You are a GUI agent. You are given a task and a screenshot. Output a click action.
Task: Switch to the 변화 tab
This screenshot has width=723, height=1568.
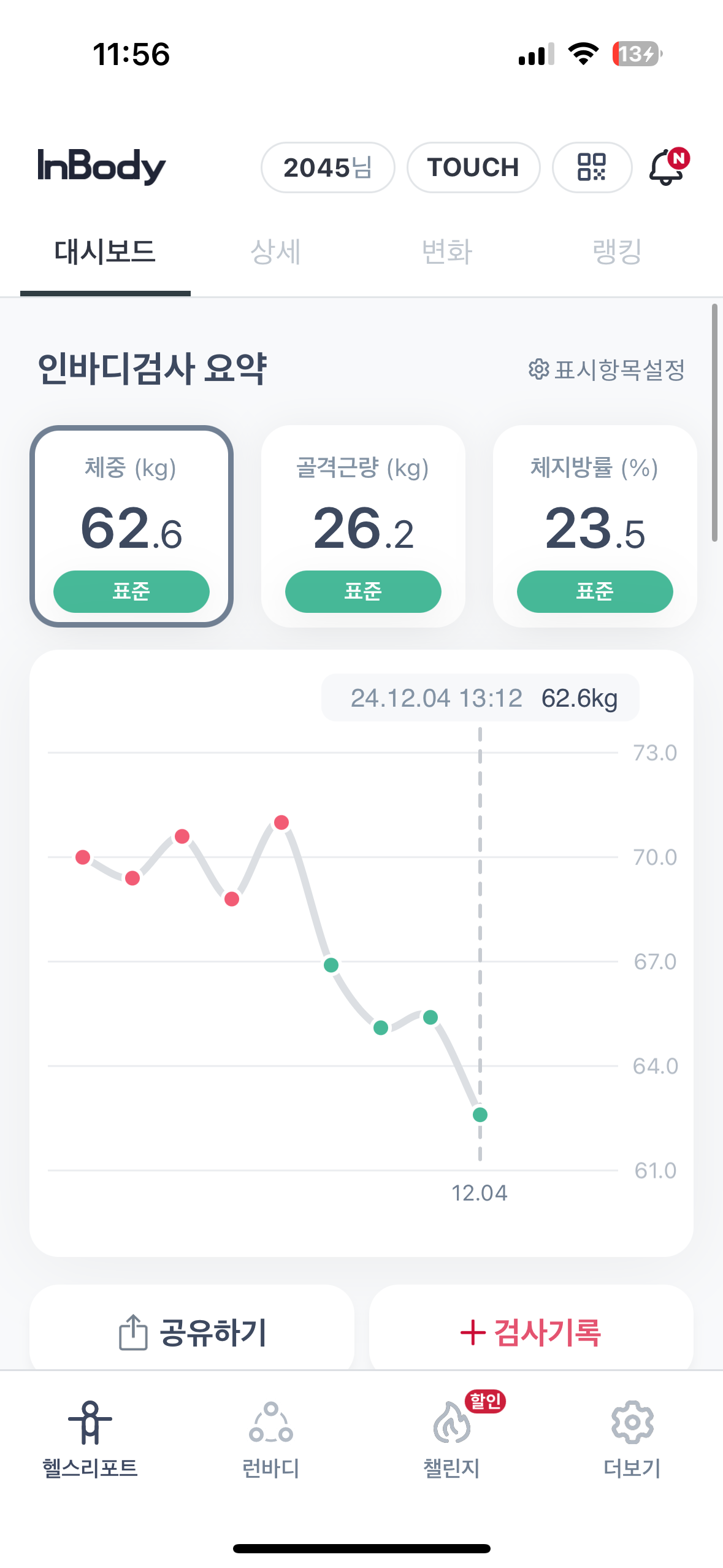click(x=447, y=252)
